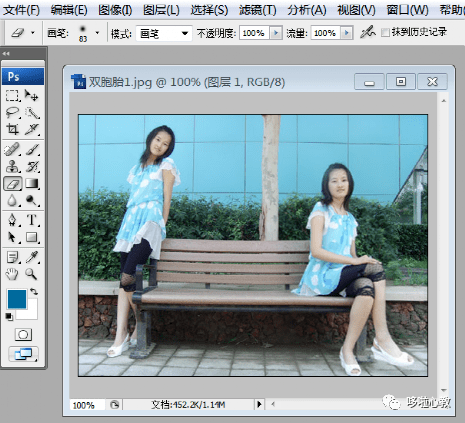
Task: Select the Crop tool
Action: (13, 129)
